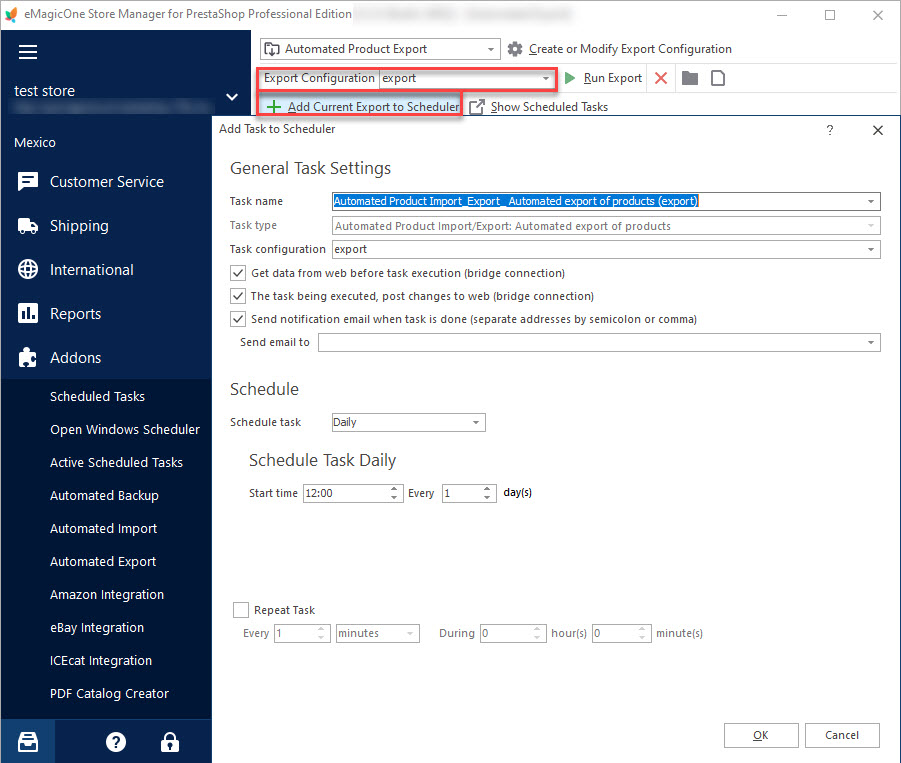Screen dimensions: 901x763
Task: Select Automated Backup submenu item
Action: 104,495
